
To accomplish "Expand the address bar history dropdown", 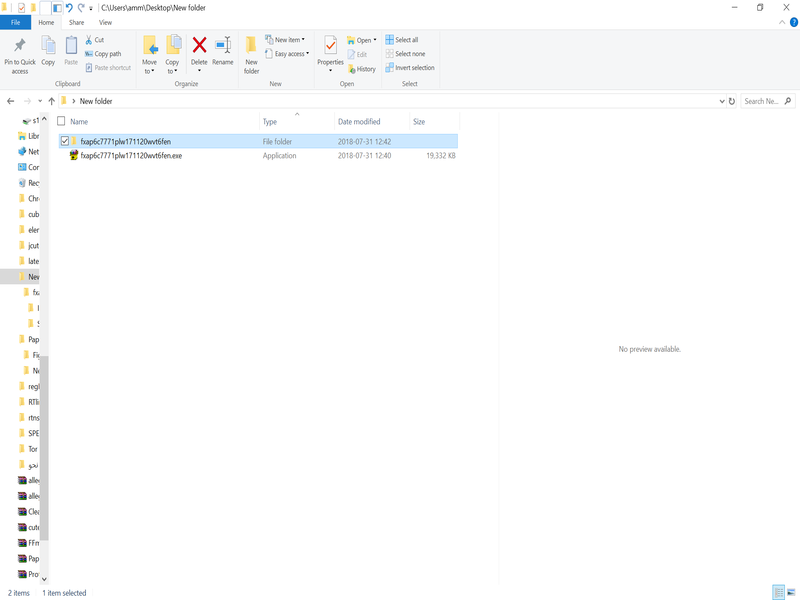I will point(723,101).
